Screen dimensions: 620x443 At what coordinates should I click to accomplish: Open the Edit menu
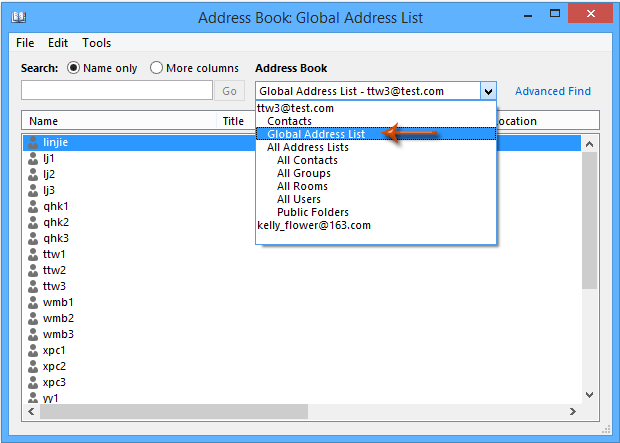[x=58, y=43]
